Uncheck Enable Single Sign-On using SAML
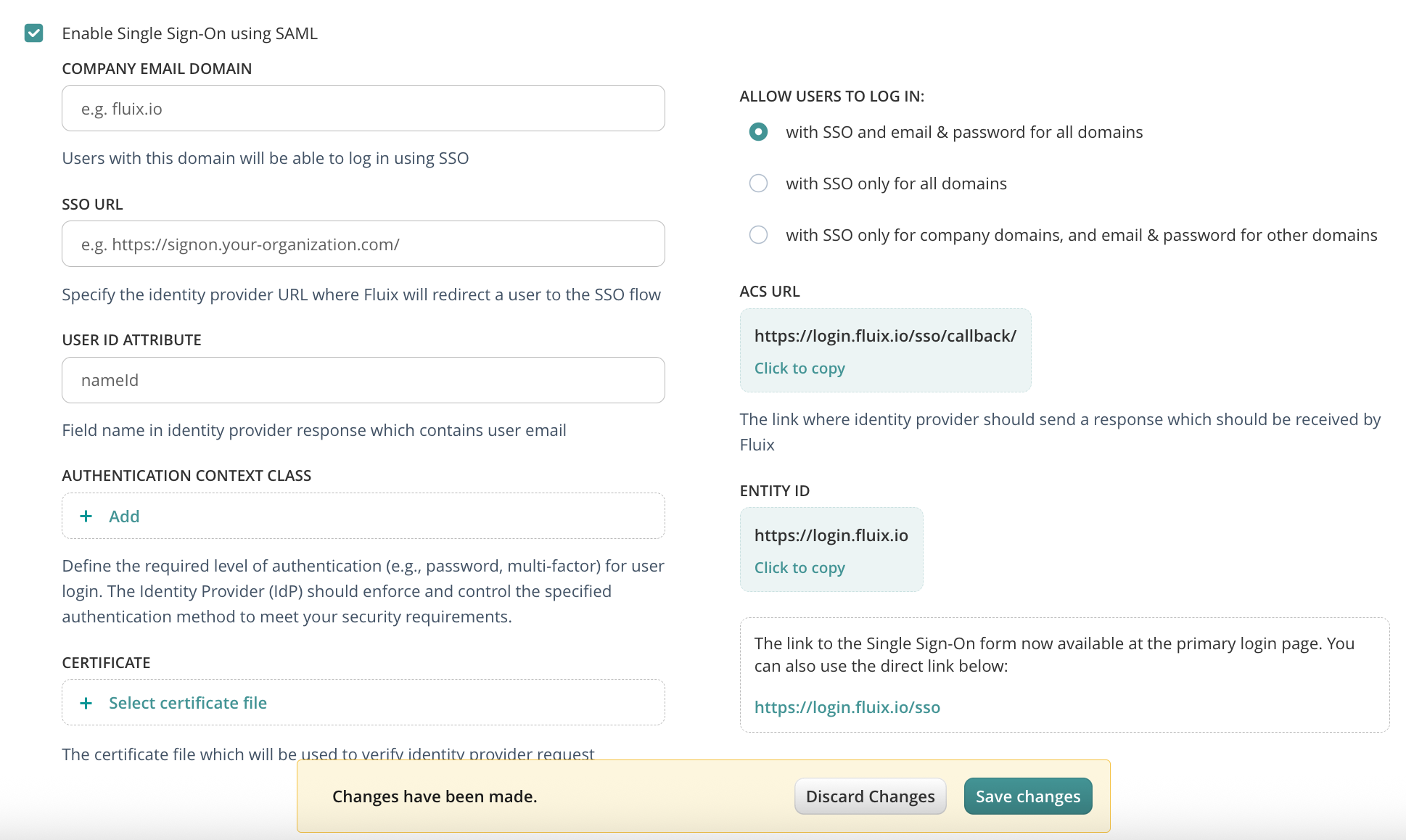Screen dimensions: 1406x840 pyautogui.click(x=33, y=33)
